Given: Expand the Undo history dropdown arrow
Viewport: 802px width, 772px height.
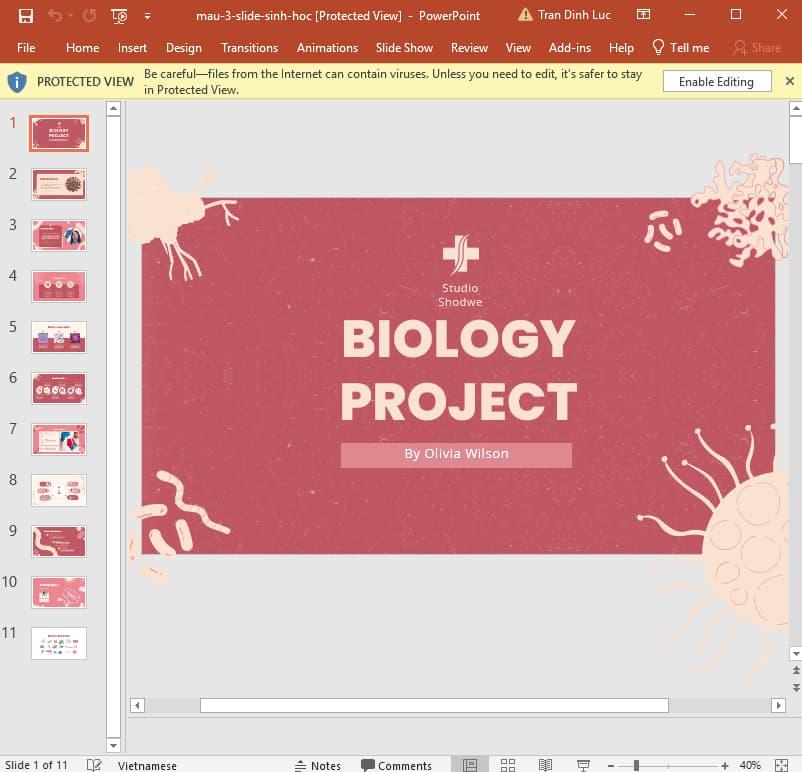Looking at the screenshot, I should 69,15.
